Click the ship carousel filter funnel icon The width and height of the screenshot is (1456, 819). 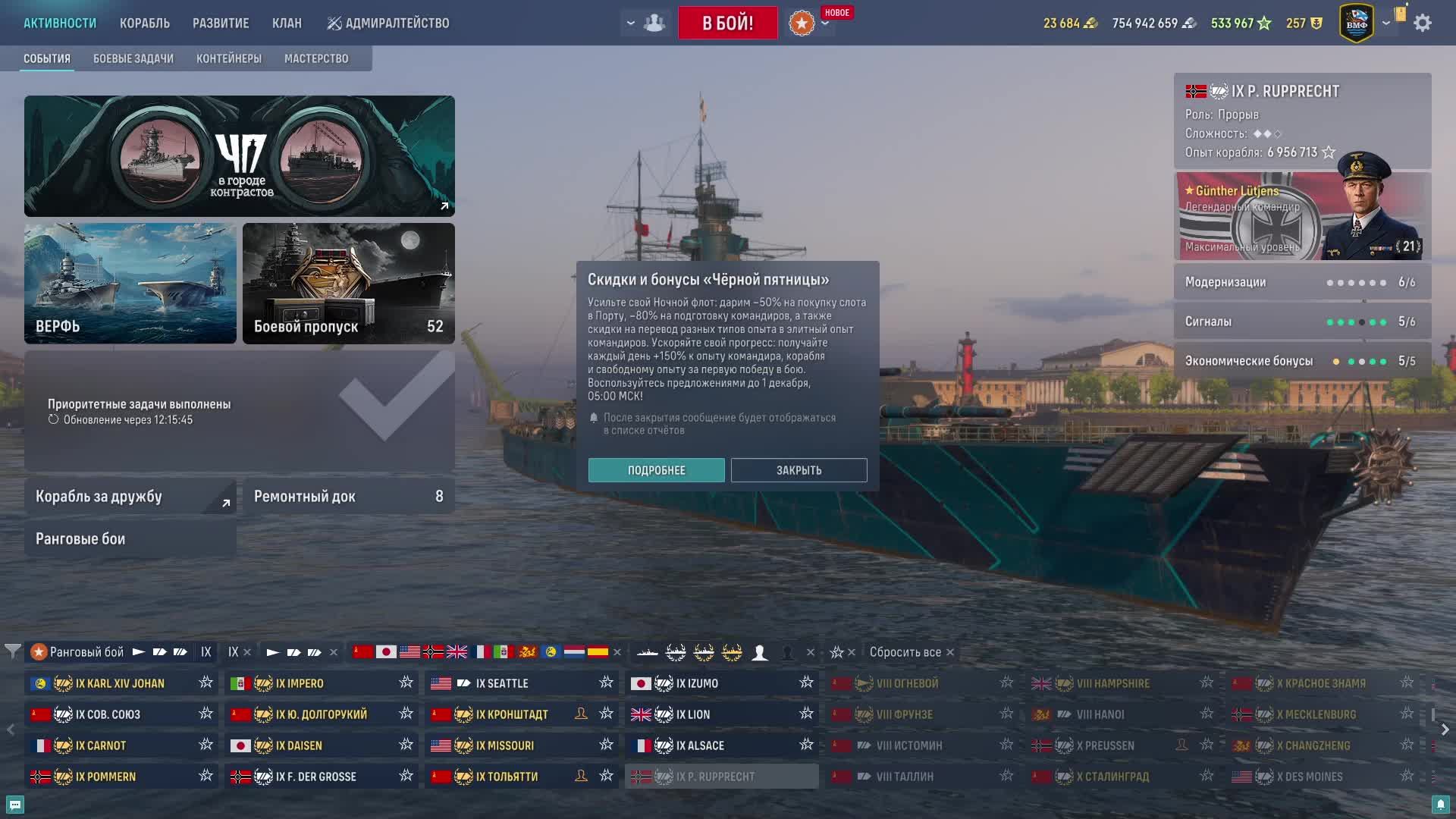pyautogui.click(x=12, y=652)
